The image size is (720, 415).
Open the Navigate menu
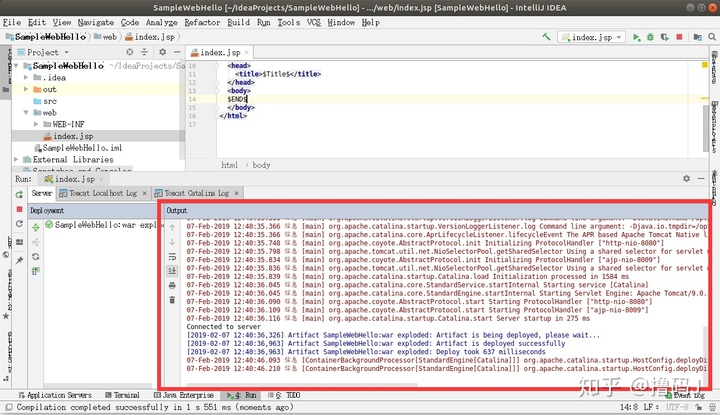96,22
